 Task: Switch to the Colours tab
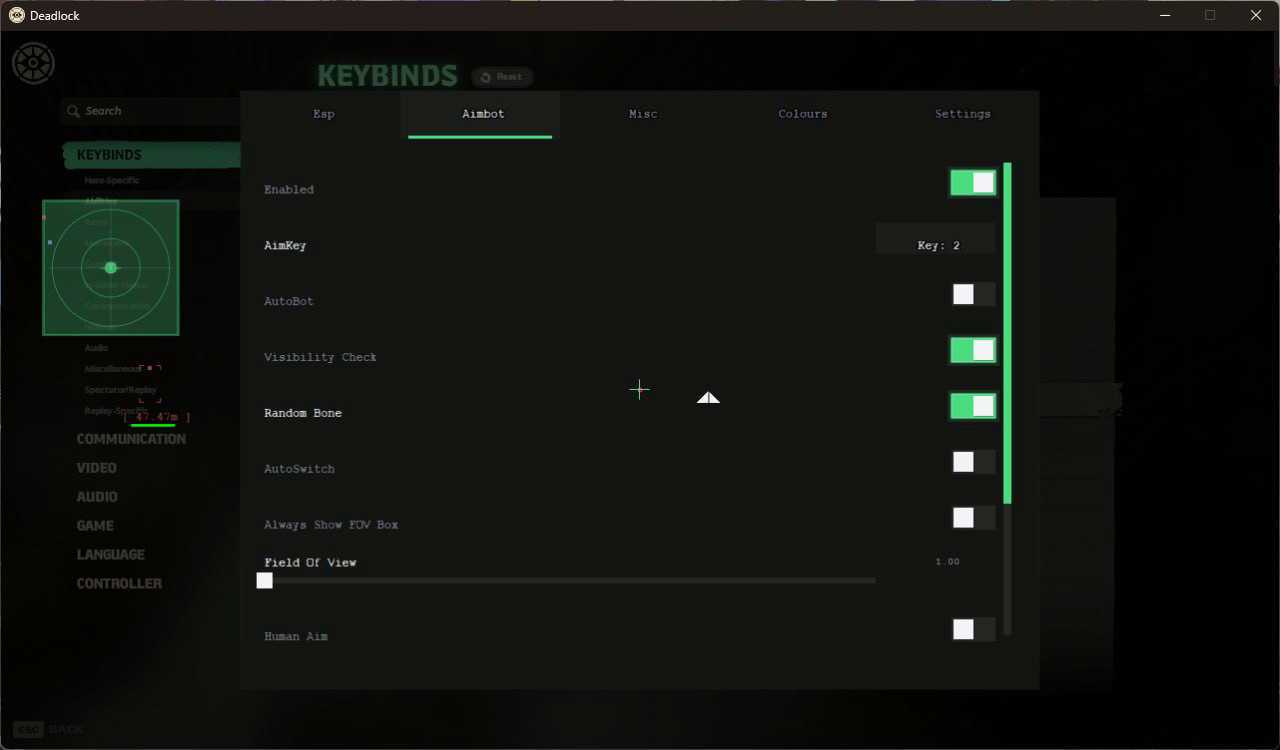coord(803,114)
